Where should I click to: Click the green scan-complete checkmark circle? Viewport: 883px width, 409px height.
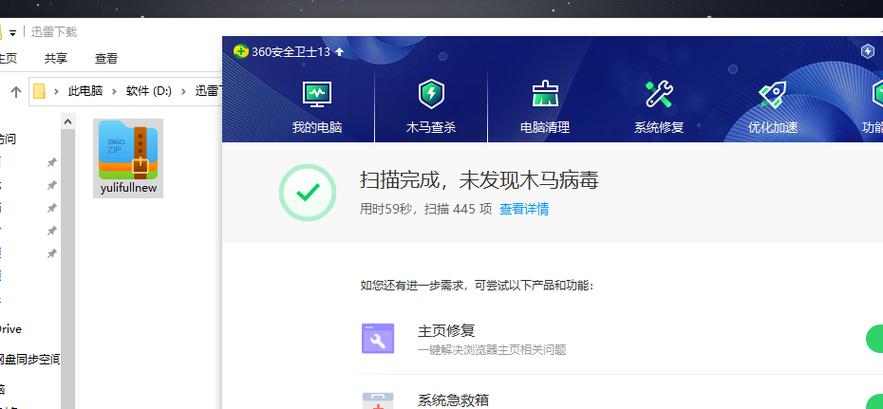point(308,193)
